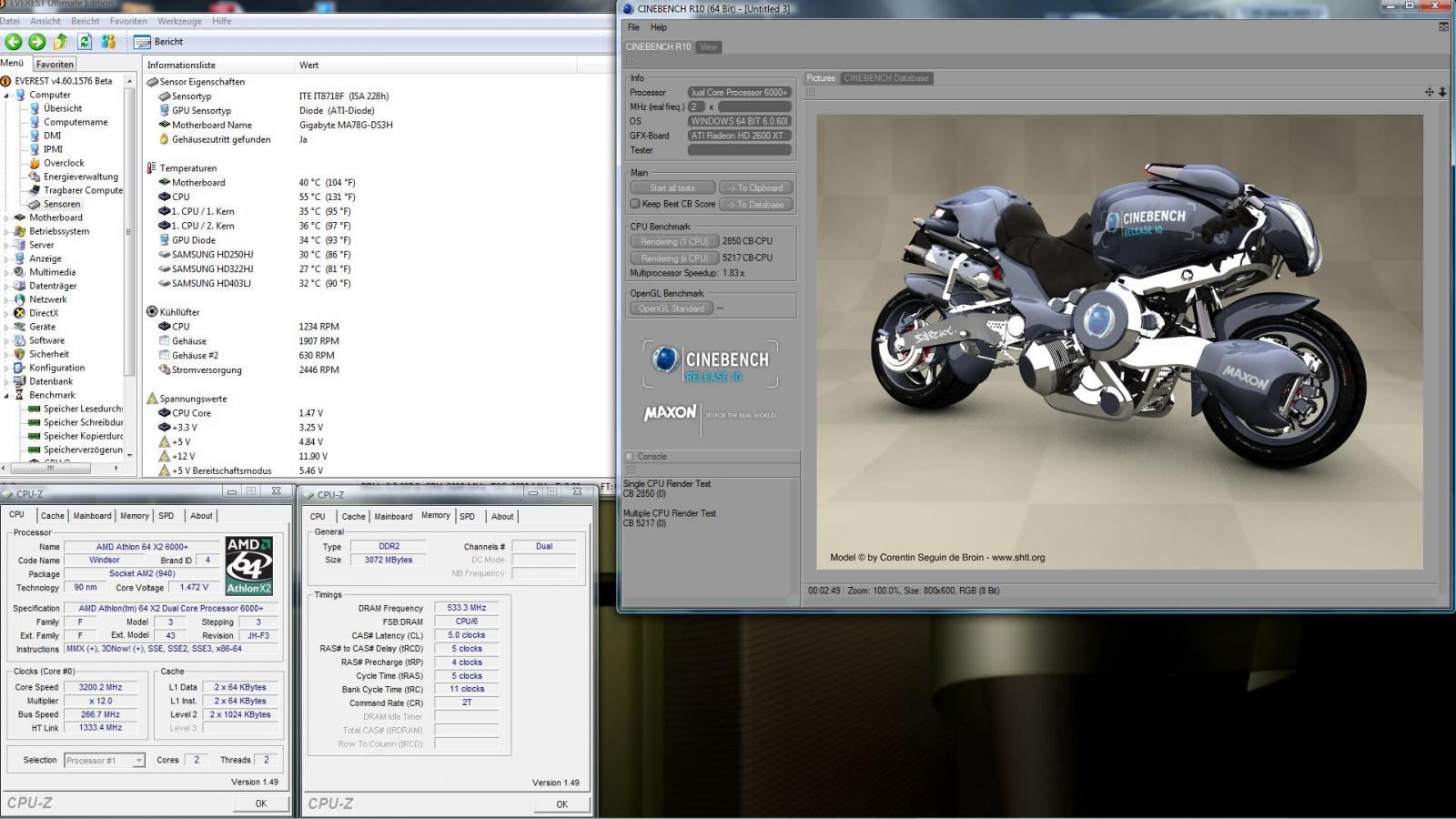The width and height of the screenshot is (1456, 819).
Task: Refresh the EVEREST sensor readings
Action: 85,42
